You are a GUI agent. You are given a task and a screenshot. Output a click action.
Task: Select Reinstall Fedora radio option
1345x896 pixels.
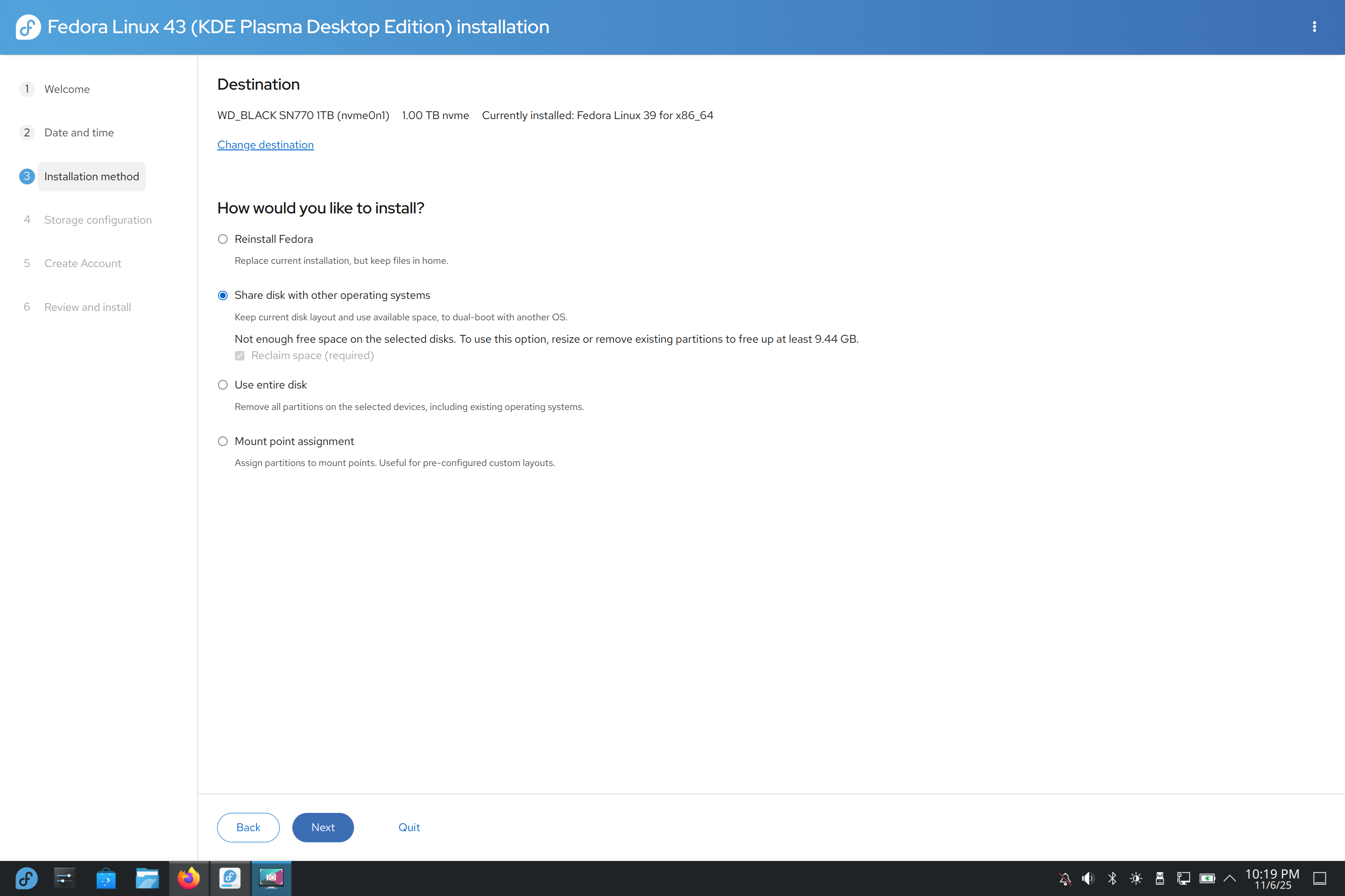coord(223,240)
